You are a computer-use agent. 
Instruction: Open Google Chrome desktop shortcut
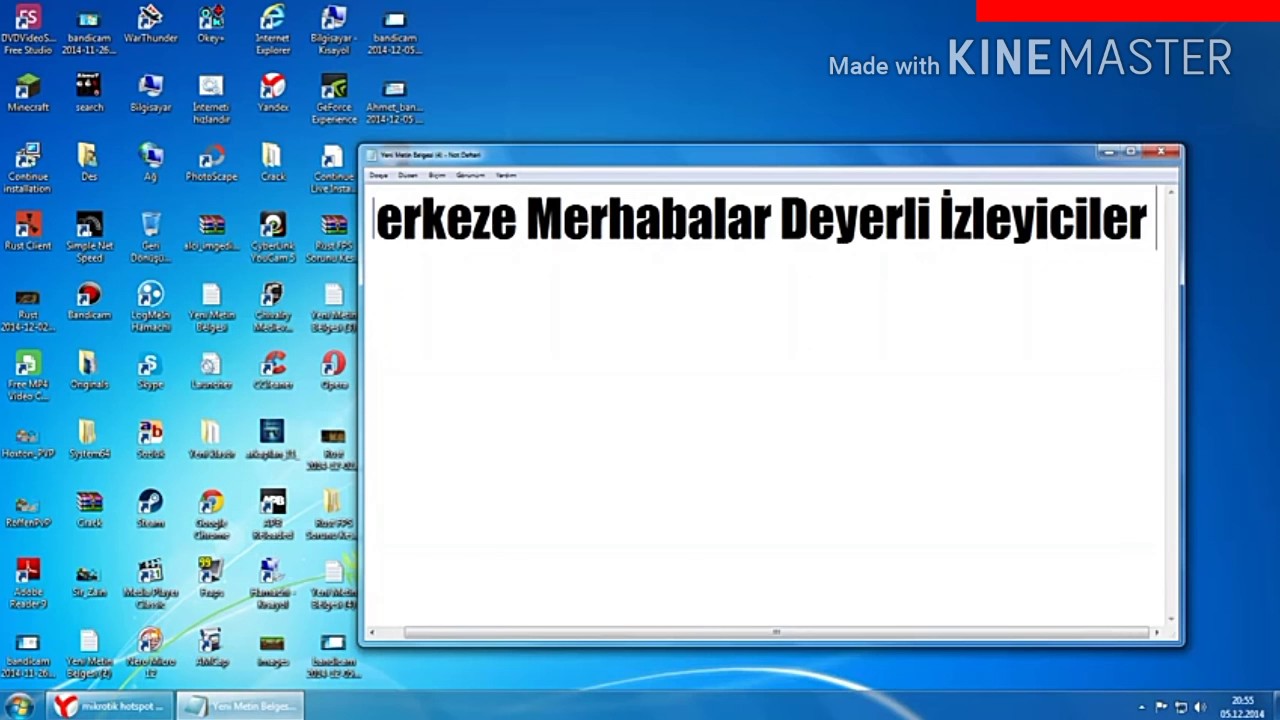coord(211,513)
